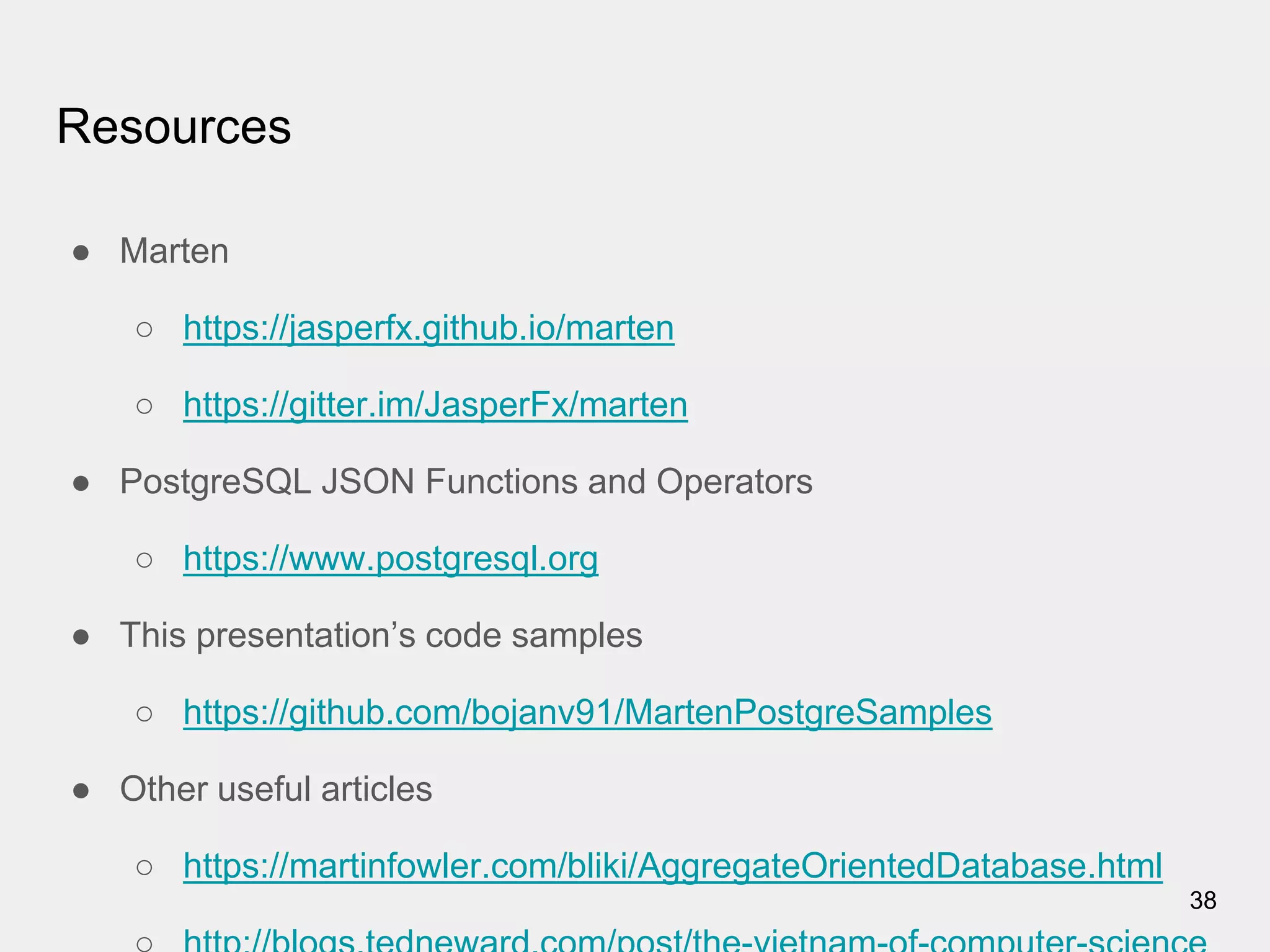Screen dimensions: 1270x952
Task: Open the martinfowler.com AggregateOrientedDatabase link
Action: tap(673, 866)
